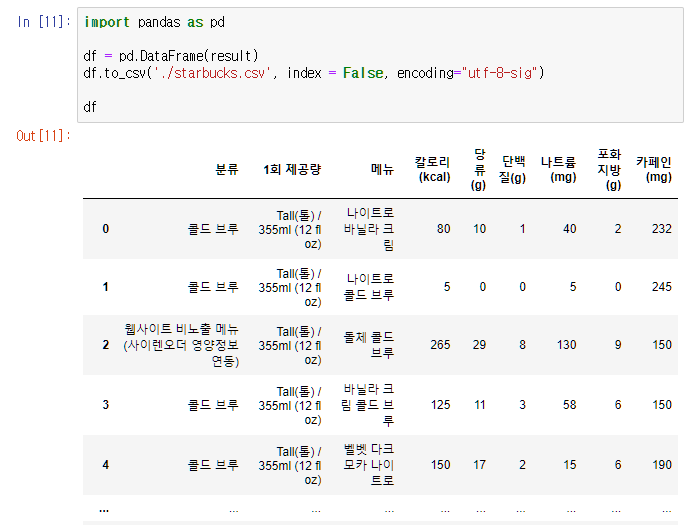Viewport: 697px width, 525px height.
Task: Click the './starbucks.csv' string in the code
Action: [x=212, y=73]
